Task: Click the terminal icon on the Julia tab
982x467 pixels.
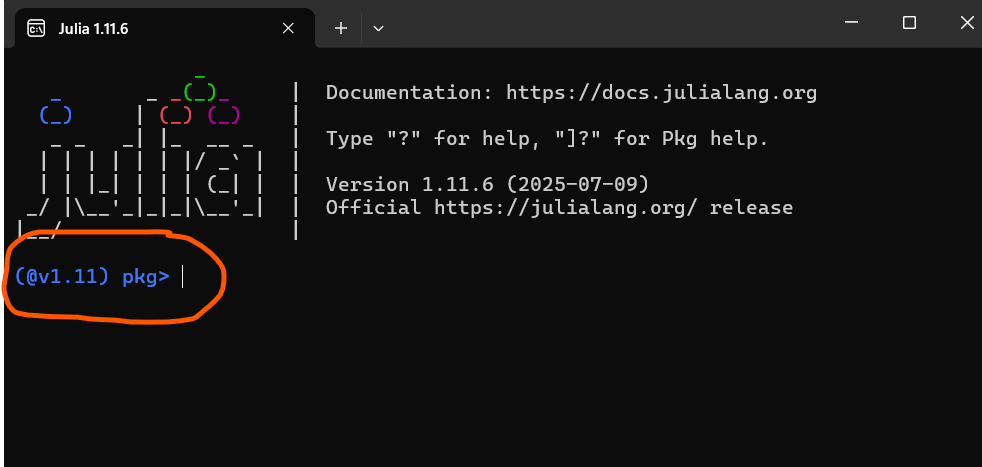Action: 35,28
